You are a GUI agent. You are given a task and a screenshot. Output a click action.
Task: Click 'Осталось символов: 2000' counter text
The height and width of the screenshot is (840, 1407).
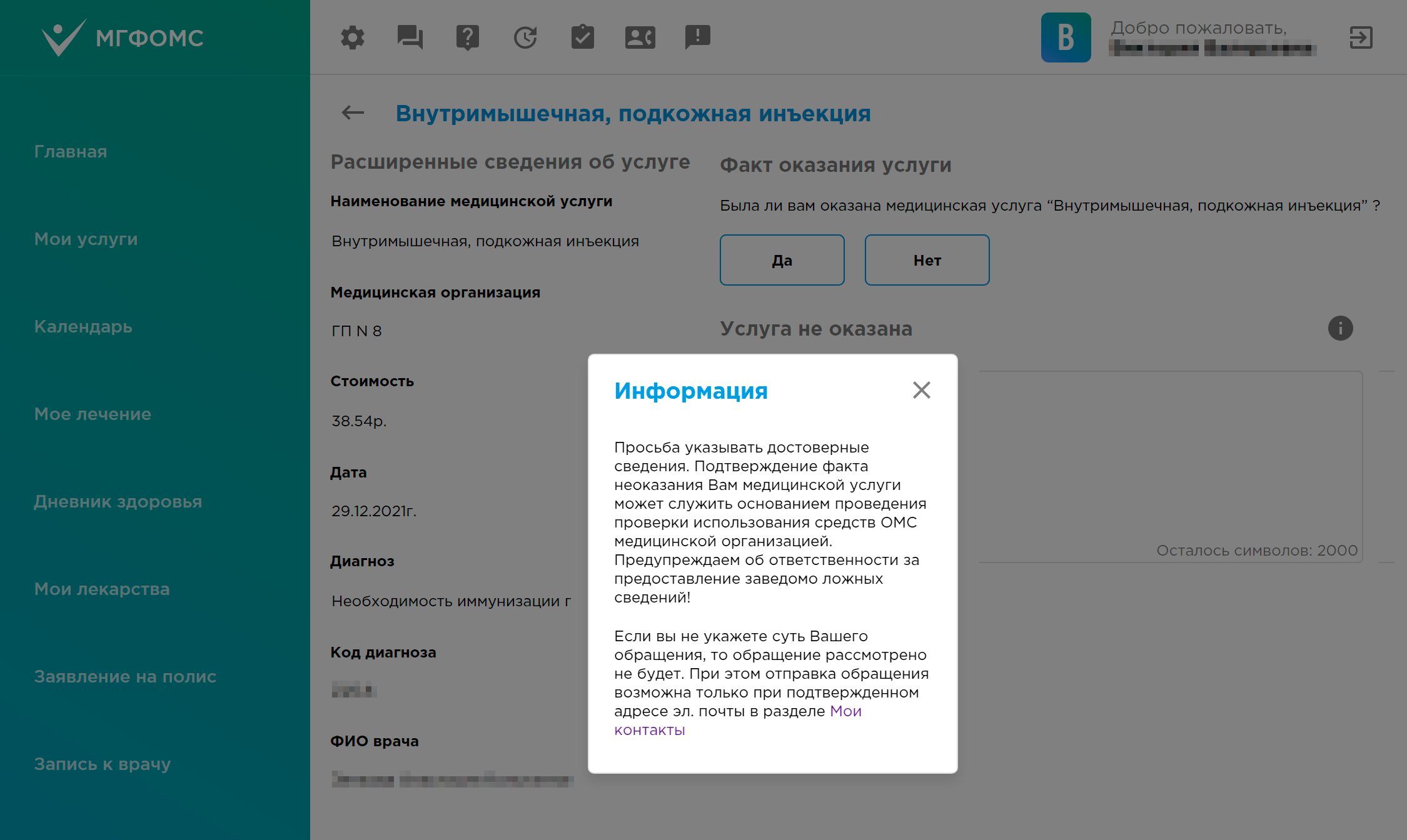[x=1257, y=551]
